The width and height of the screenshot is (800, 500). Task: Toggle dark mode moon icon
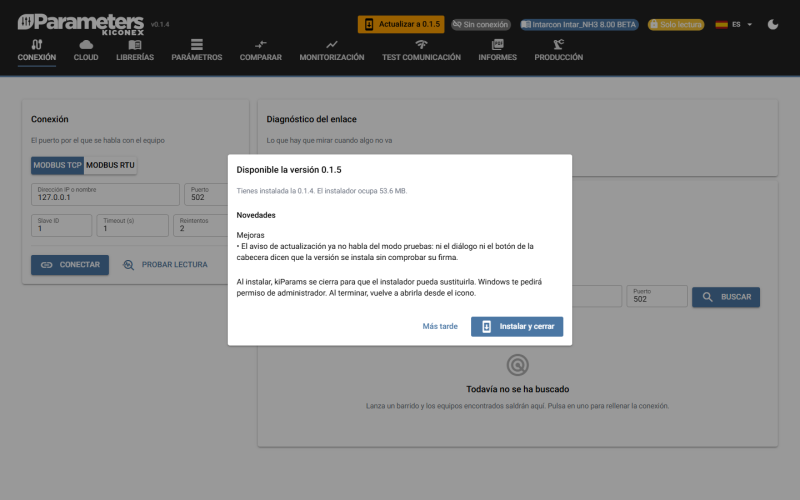tap(773, 24)
